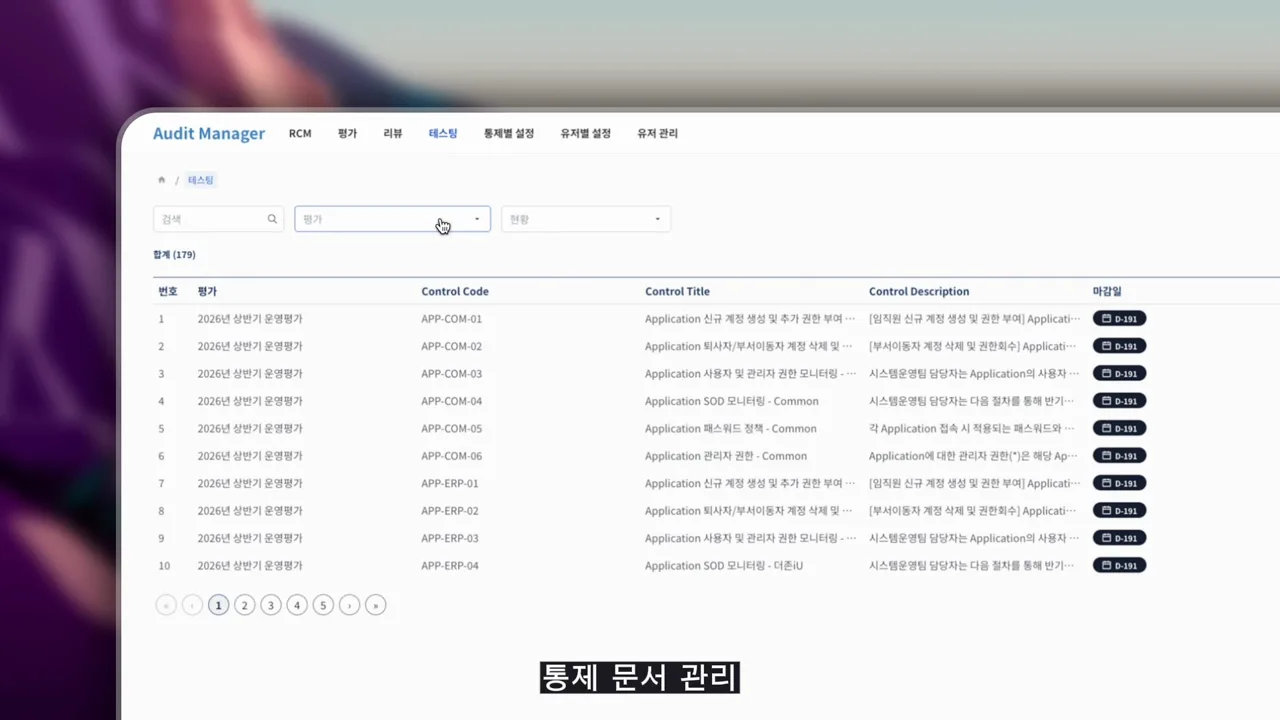This screenshot has width=1280, height=720.
Task: Click the 검색 search input field
Action: [x=218, y=219]
